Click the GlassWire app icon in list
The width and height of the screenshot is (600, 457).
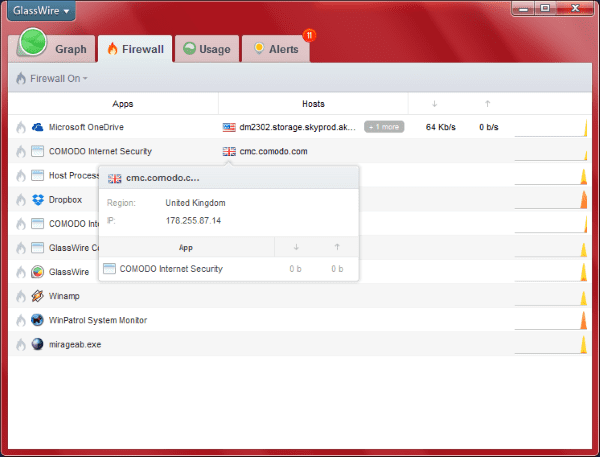point(38,272)
